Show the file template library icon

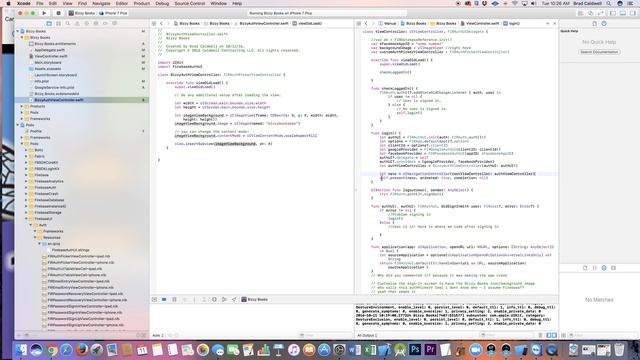[585, 268]
